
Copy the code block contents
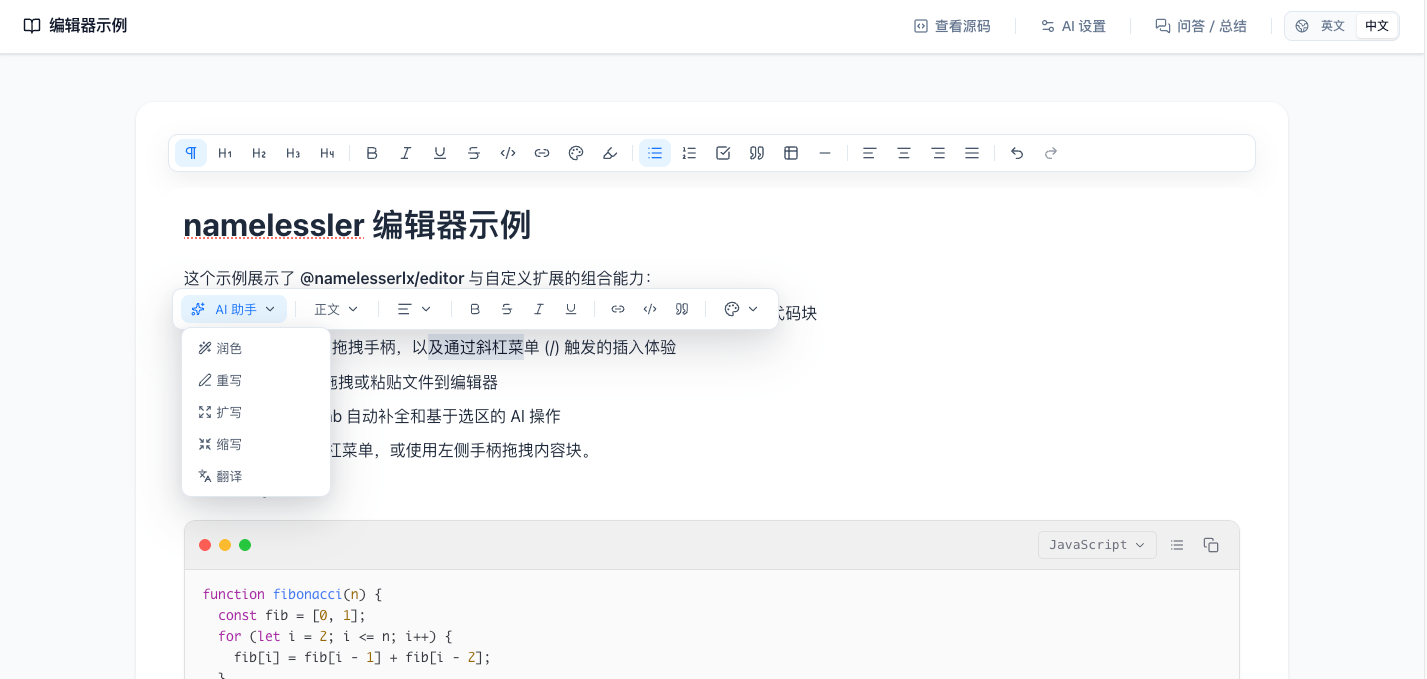coord(1211,545)
